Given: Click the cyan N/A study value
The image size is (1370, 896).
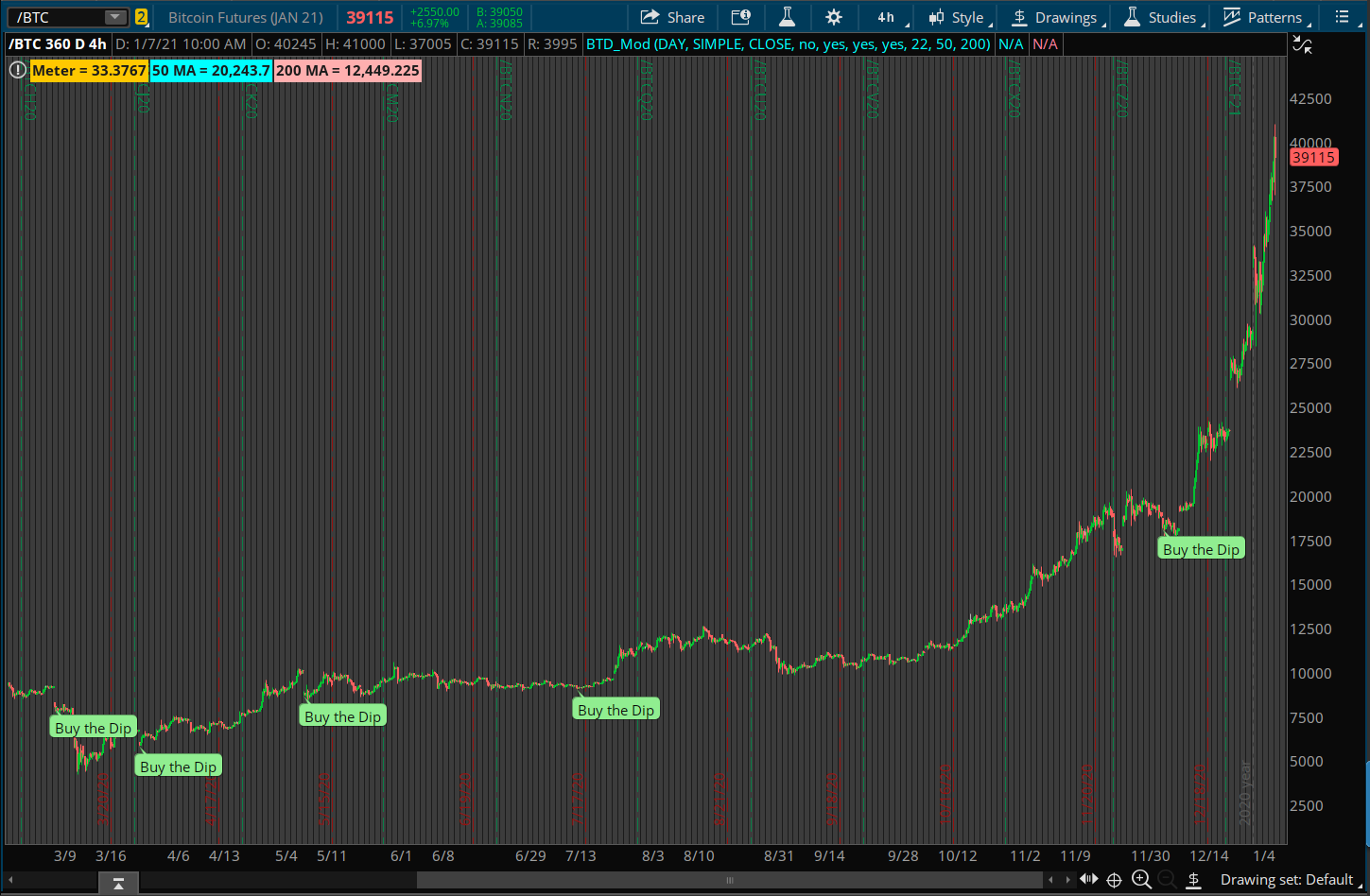Looking at the screenshot, I should [x=1011, y=44].
